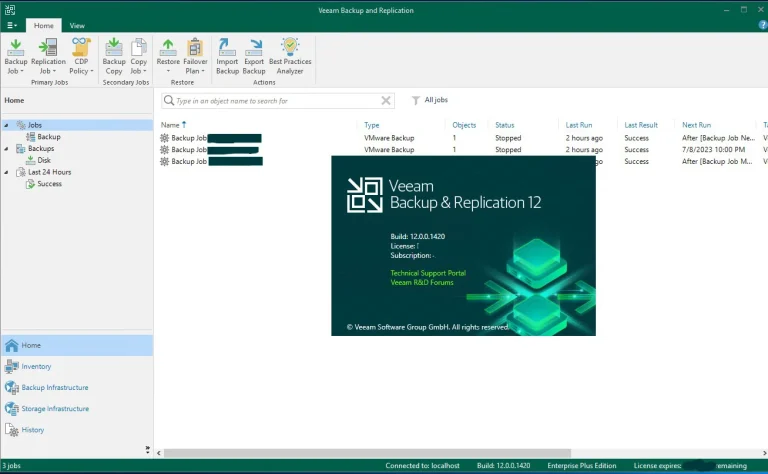Sort by the Last Run column header
Viewport: 768px width, 474px height.
[578, 125]
